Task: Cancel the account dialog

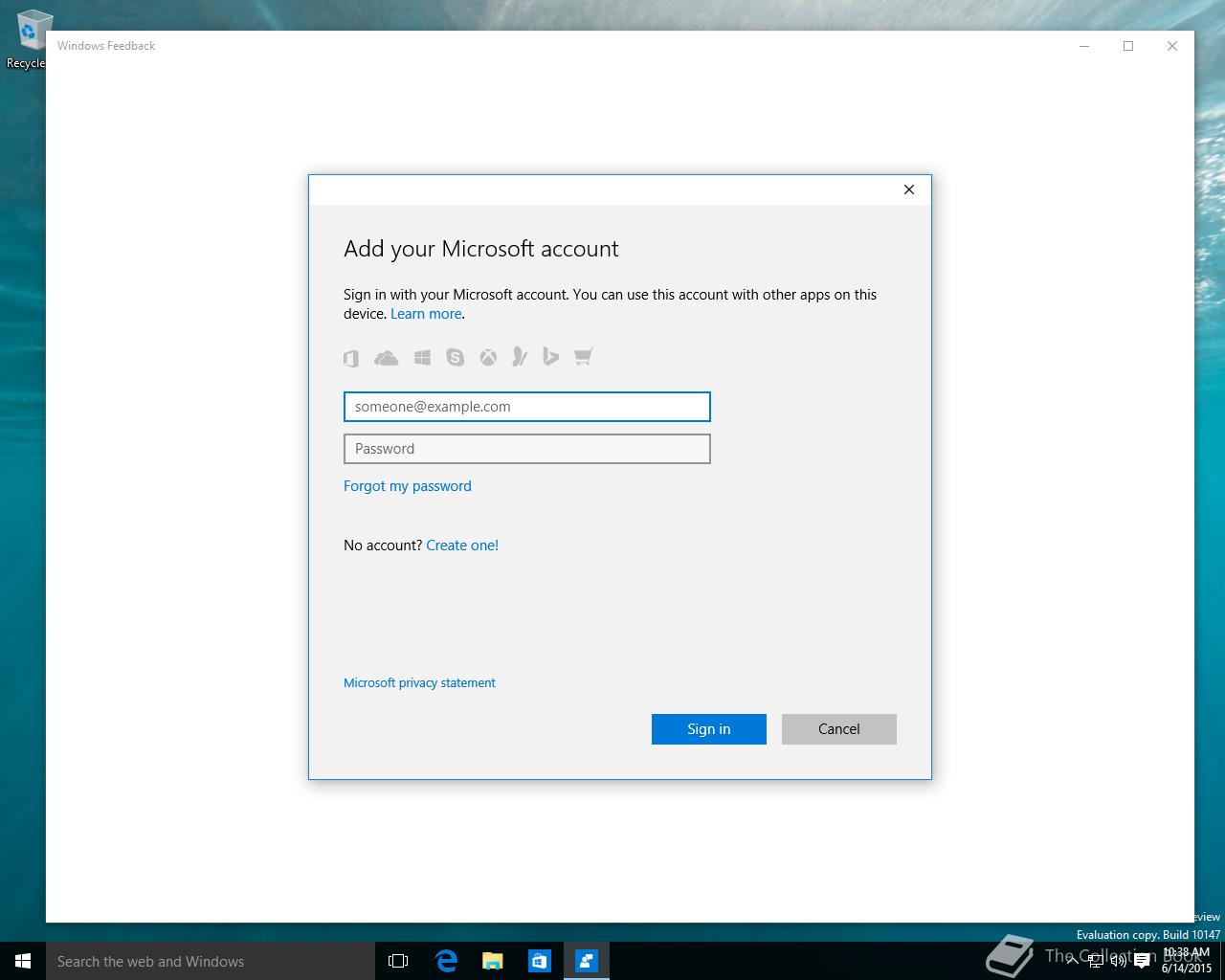Action: [x=839, y=729]
